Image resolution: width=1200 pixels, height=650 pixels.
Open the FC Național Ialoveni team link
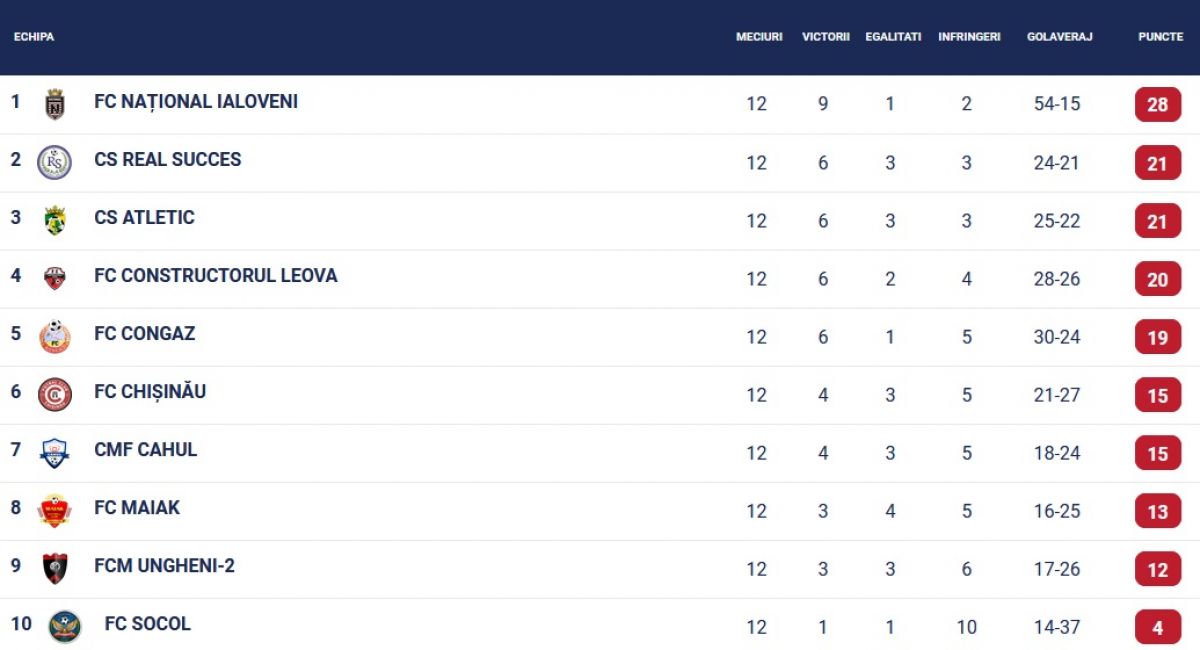(196, 102)
